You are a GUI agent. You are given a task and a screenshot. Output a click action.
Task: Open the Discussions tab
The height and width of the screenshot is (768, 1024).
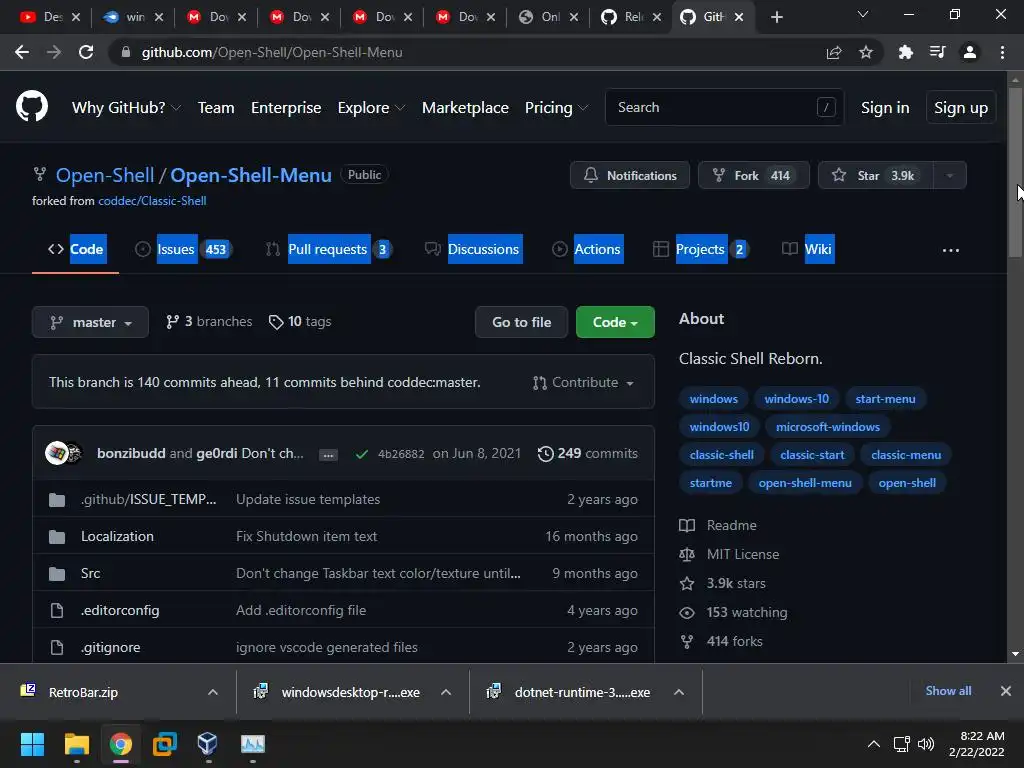coord(473,249)
